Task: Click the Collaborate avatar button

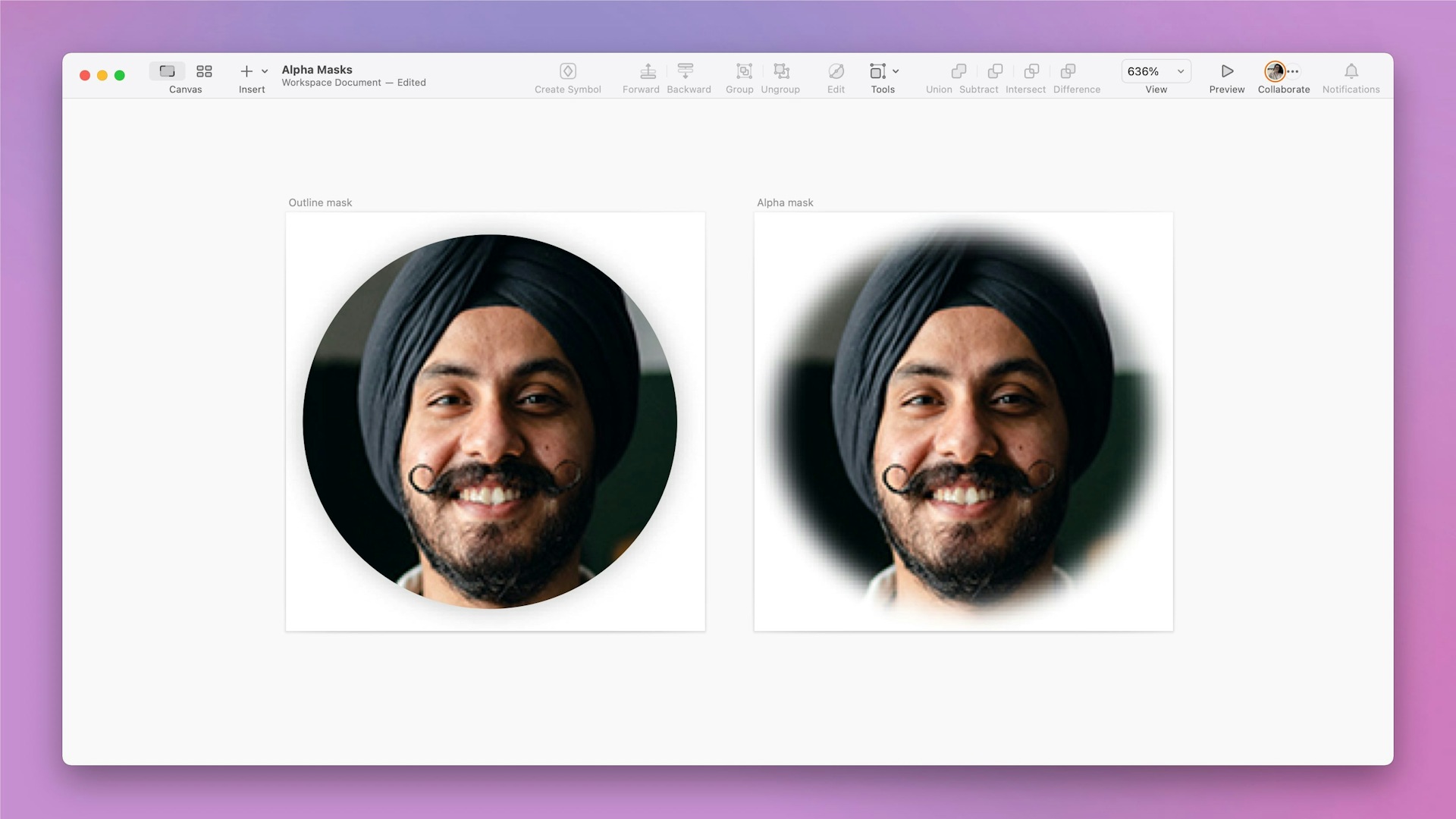Action: (1275, 71)
